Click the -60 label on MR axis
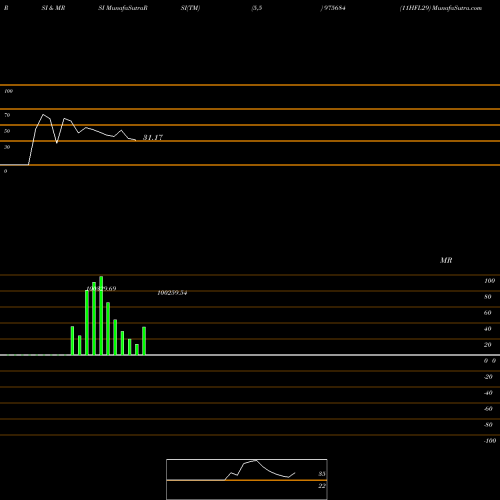Screen dimensions: 500x500 [488, 409]
